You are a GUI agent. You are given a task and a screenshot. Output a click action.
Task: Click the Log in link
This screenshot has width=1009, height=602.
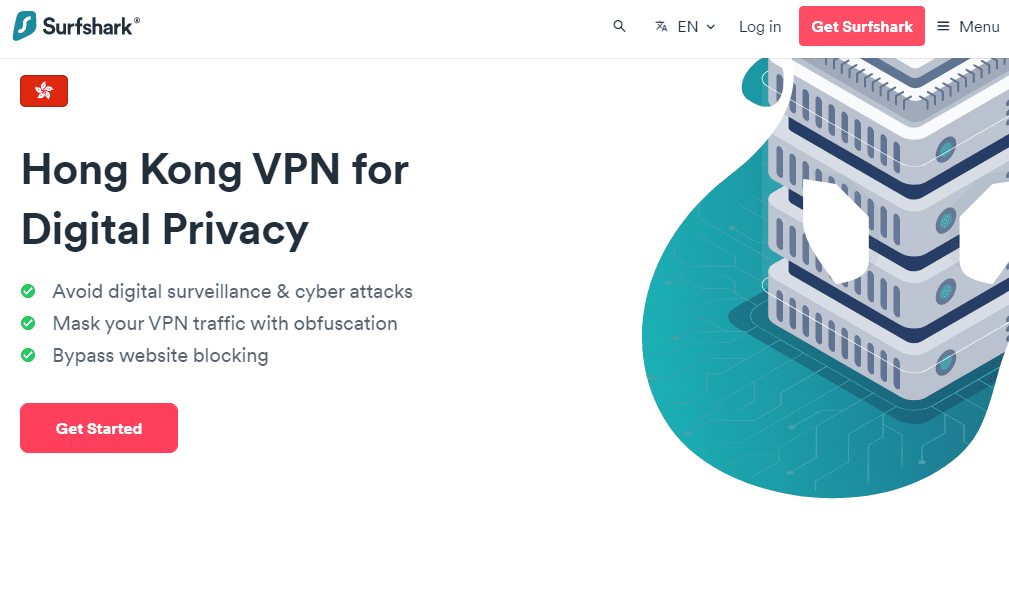tap(759, 27)
